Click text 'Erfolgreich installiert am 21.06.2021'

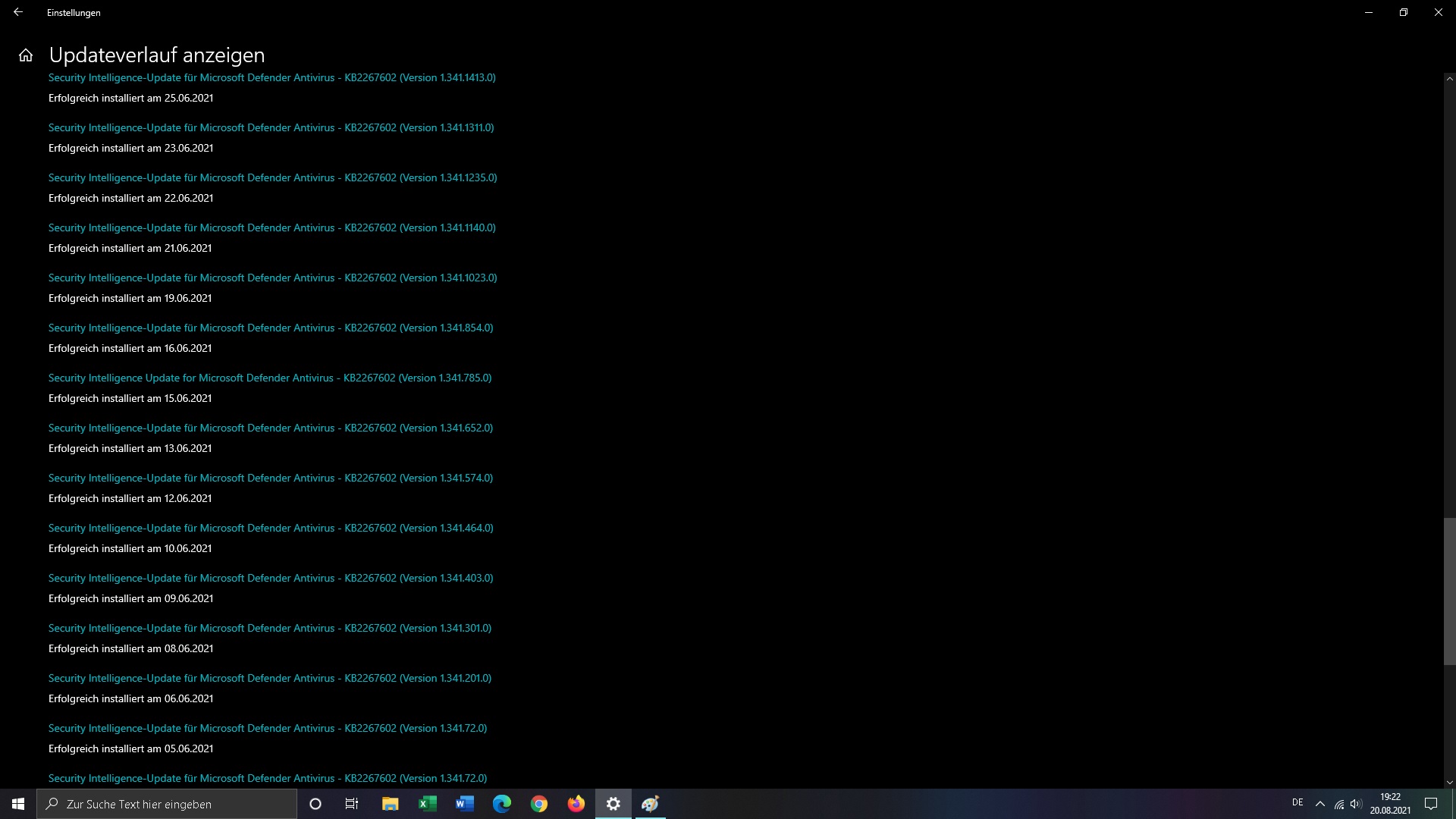[130, 248]
